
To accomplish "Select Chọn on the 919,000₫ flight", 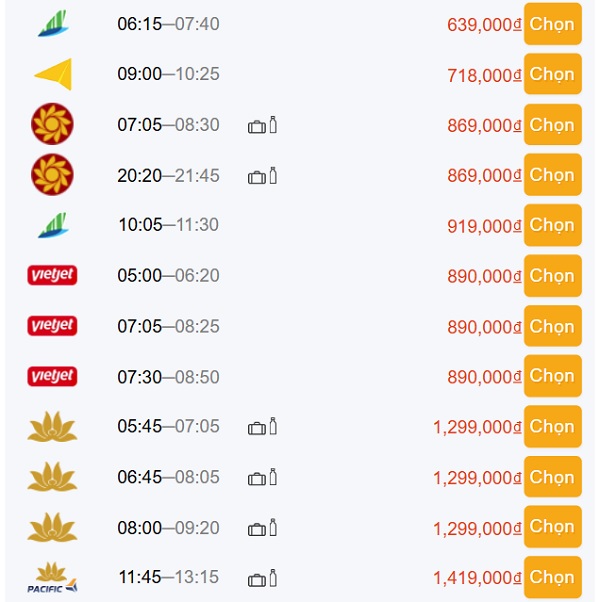I will coord(552,225).
